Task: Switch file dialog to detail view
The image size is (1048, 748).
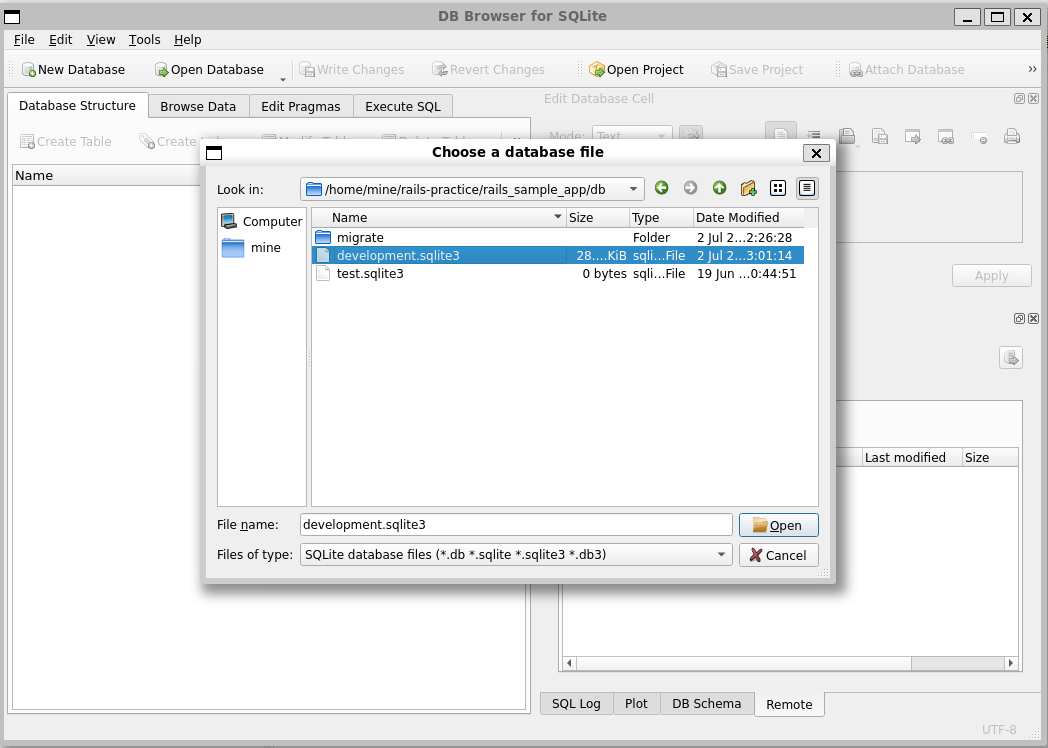Action: (807, 189)
